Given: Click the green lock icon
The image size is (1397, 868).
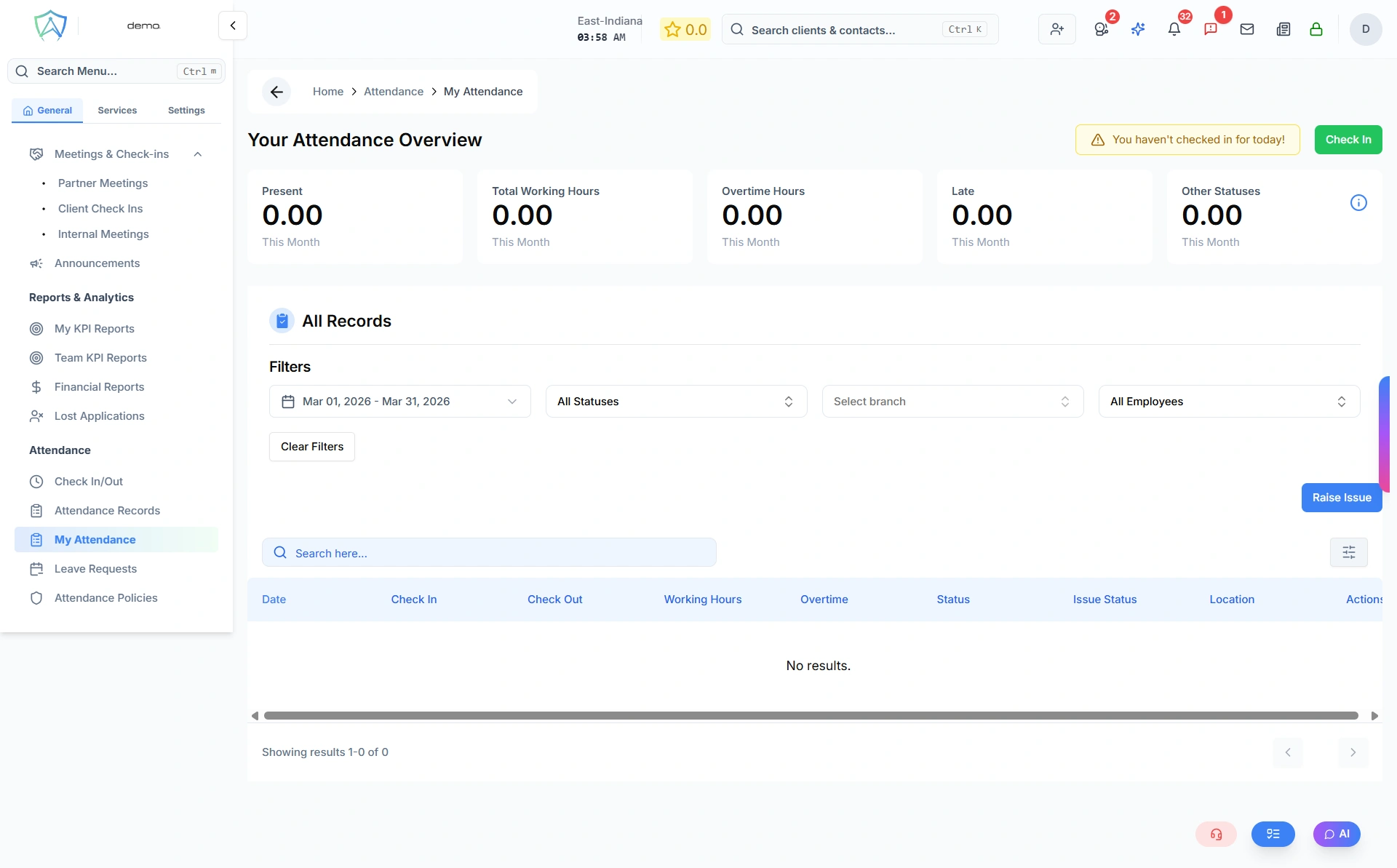Looking at the screenshot, I should 1316,29.
